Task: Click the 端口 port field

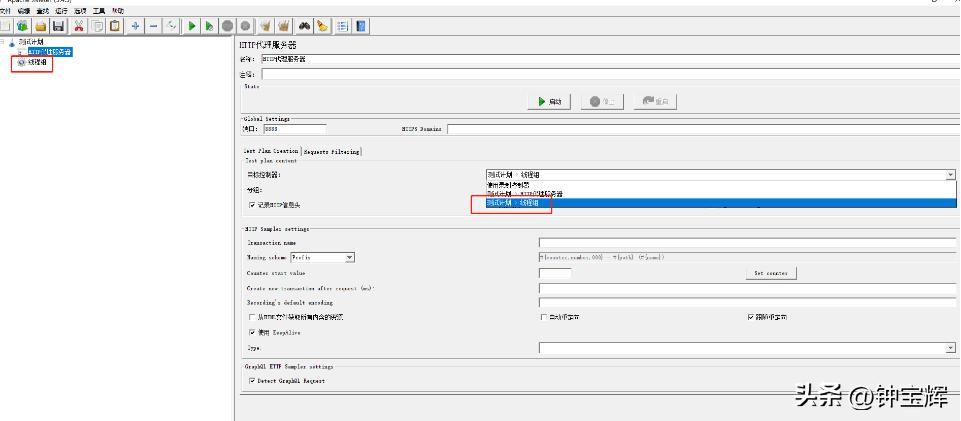Action: (x=294, y=129)
